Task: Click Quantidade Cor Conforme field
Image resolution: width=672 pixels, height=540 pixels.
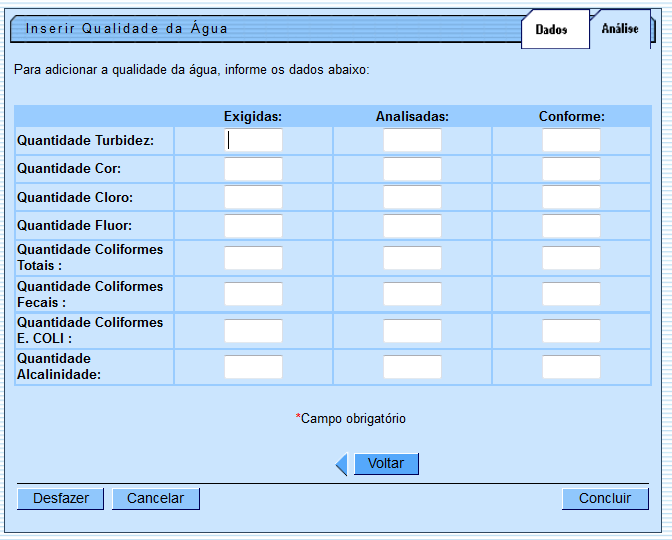Action: coord(571,169)
